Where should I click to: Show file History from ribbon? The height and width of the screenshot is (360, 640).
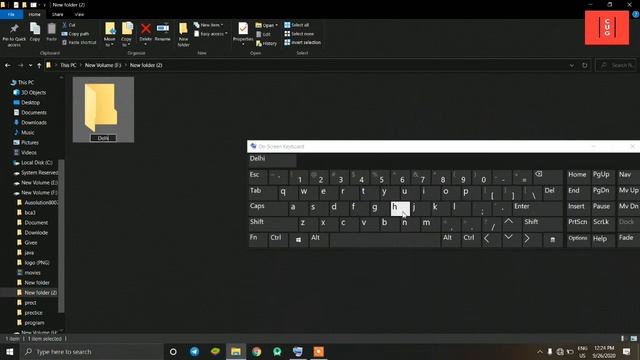pos(267,43)
